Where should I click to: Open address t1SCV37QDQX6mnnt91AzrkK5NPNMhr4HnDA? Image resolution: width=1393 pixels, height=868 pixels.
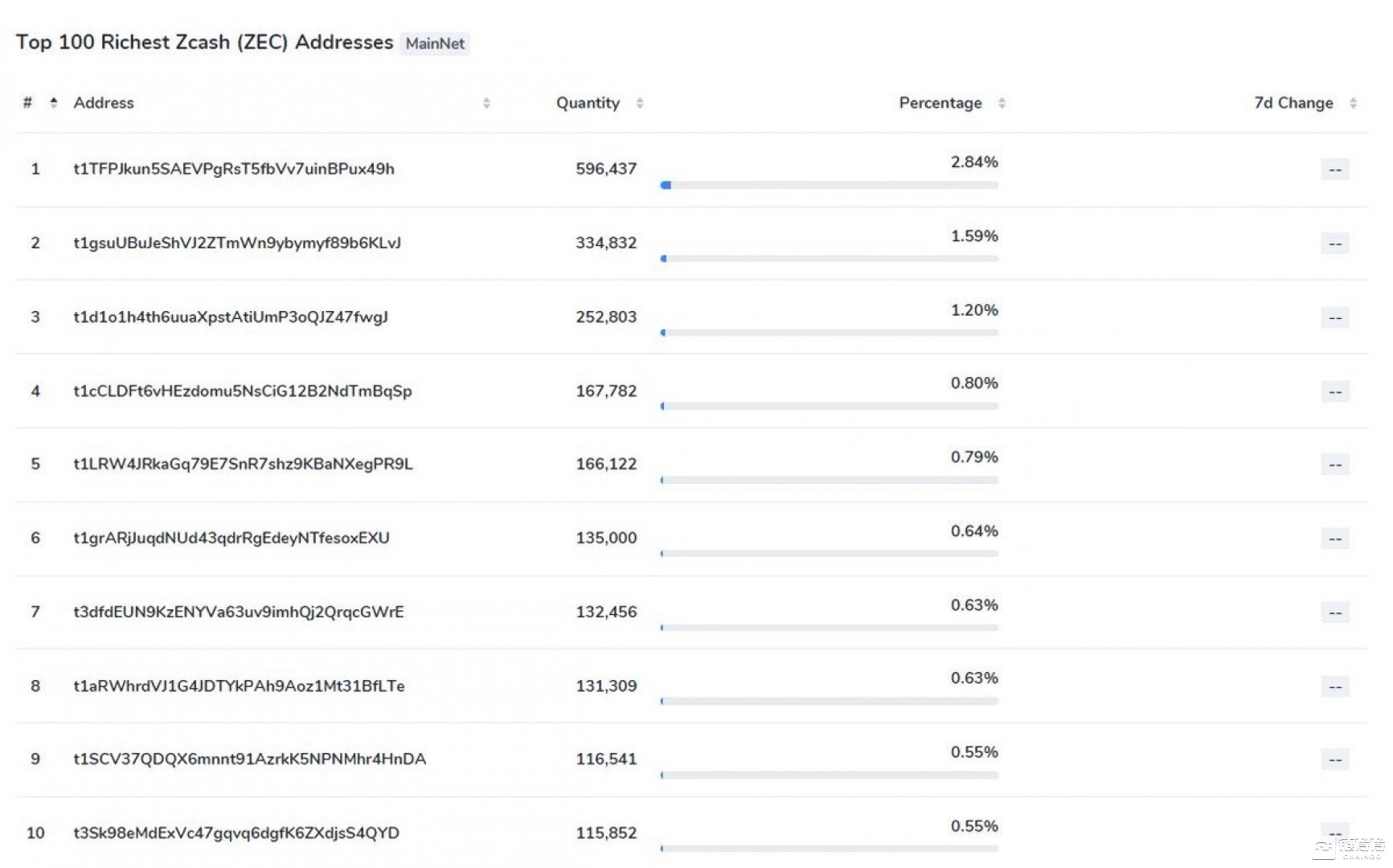(250, 759)
